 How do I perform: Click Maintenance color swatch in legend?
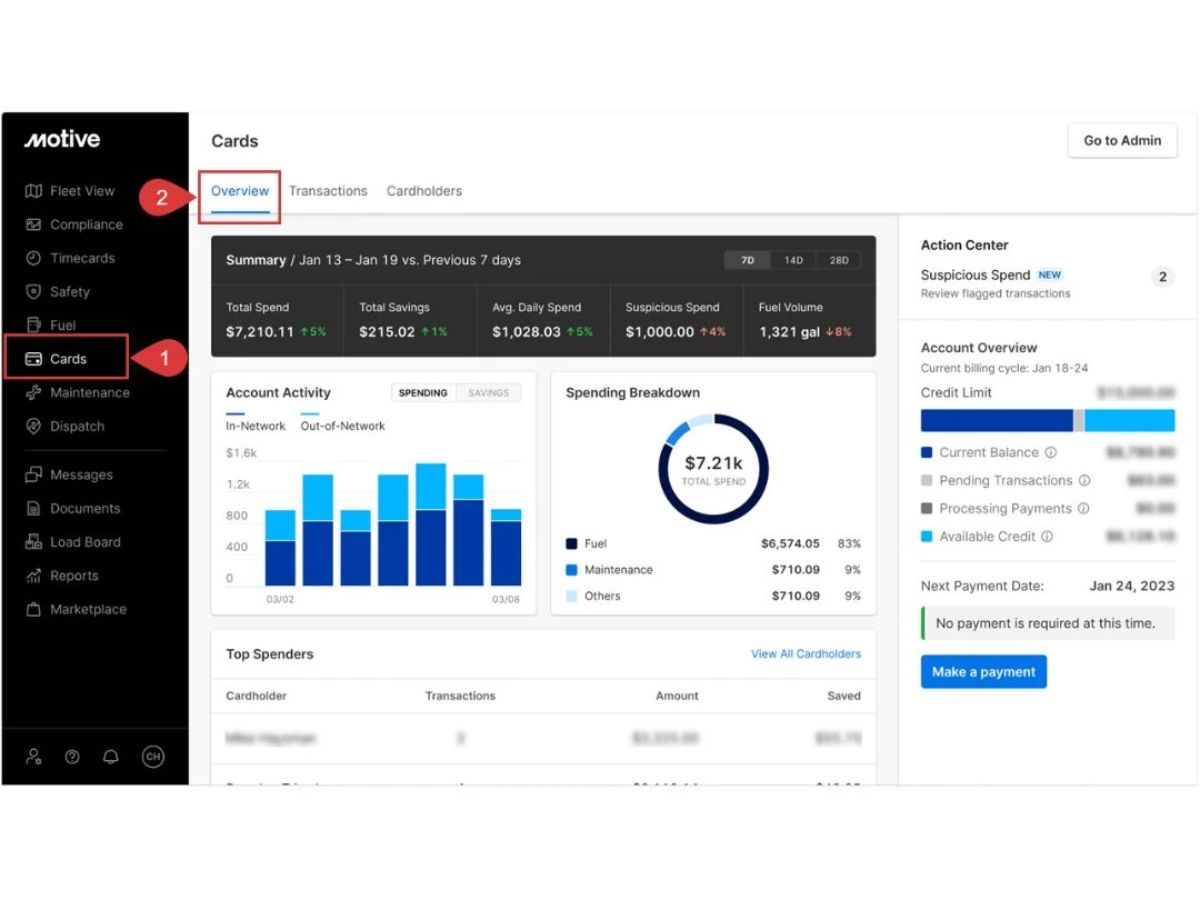[x=572, y=570]
